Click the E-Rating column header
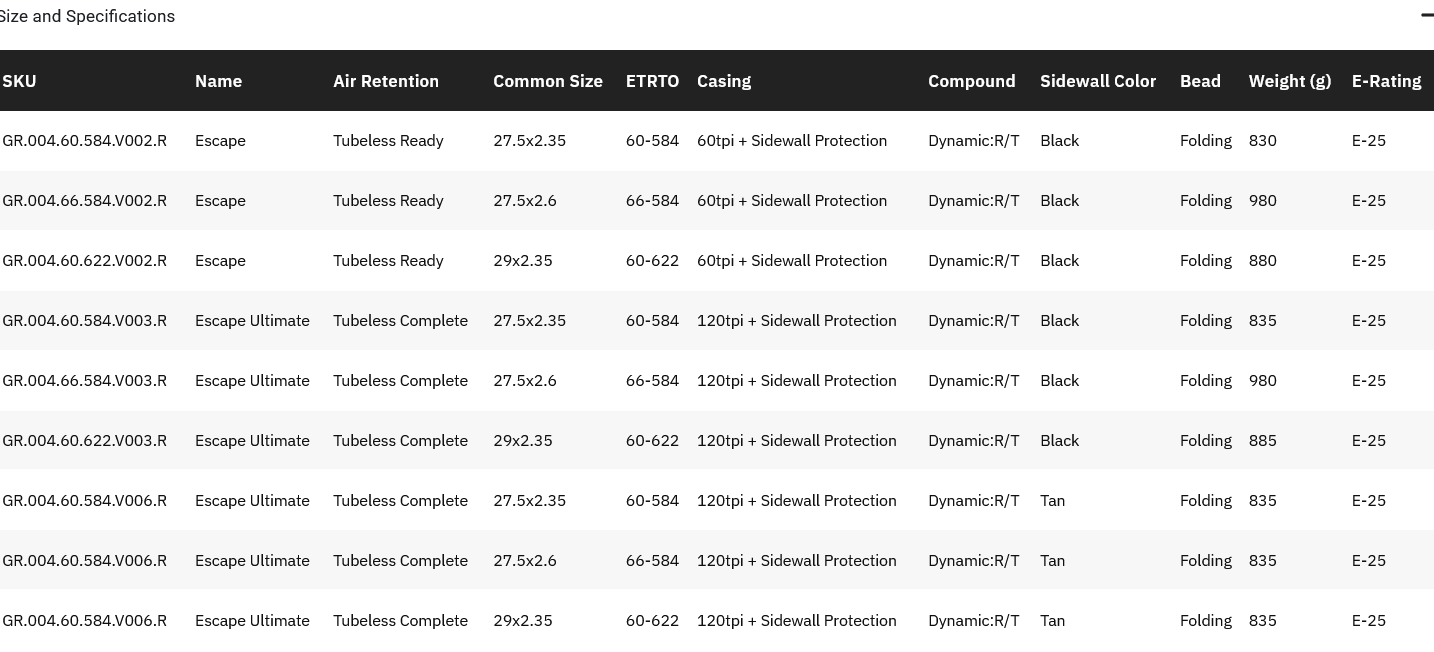 [1386, 81]
